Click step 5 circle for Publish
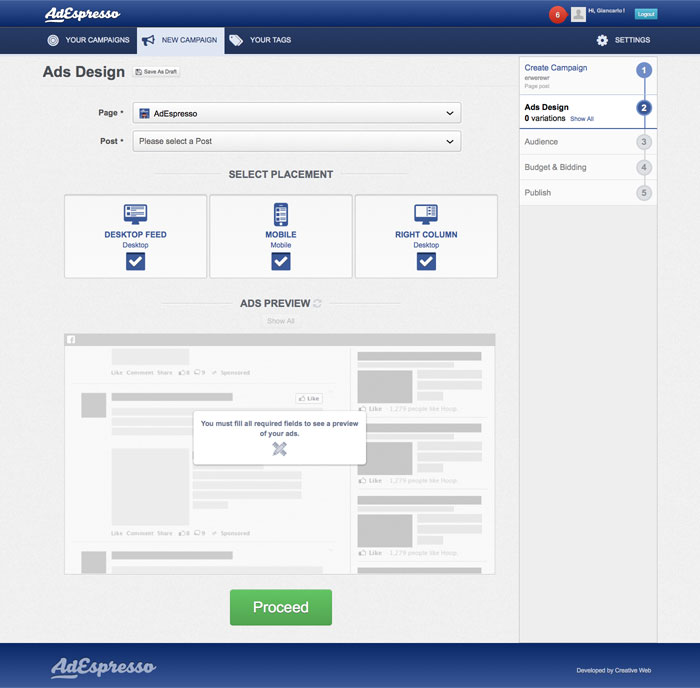The width and height of the screenshot is (700, 688). (644, 193)
